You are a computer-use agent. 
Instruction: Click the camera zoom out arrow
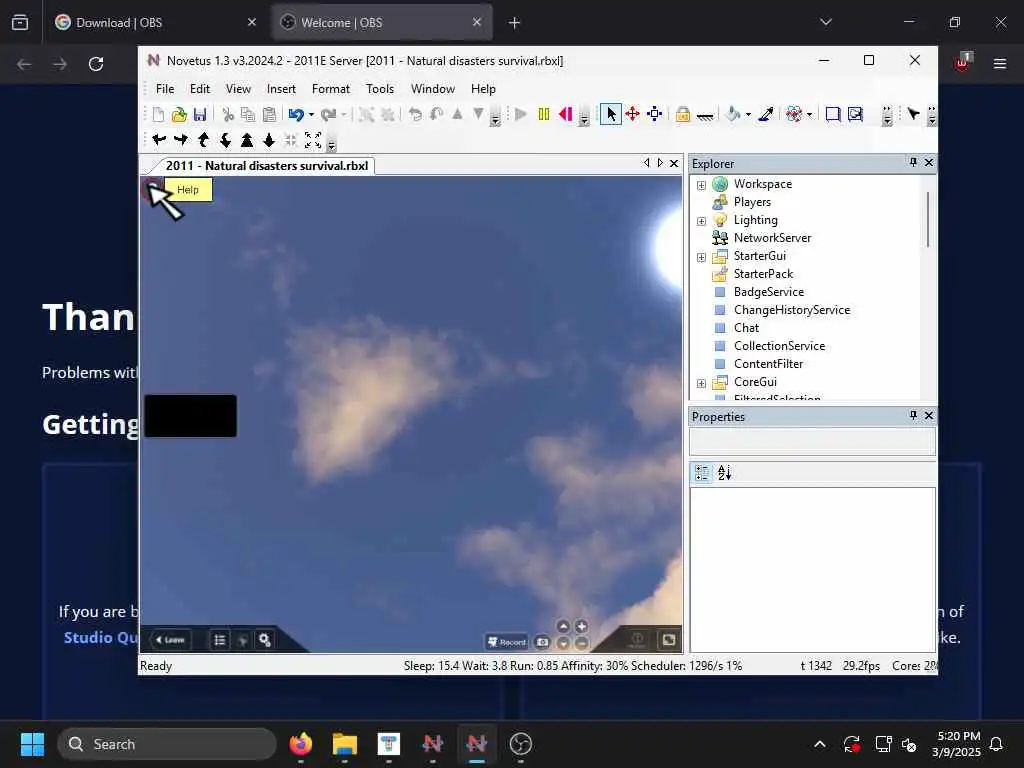pos(269,140)
